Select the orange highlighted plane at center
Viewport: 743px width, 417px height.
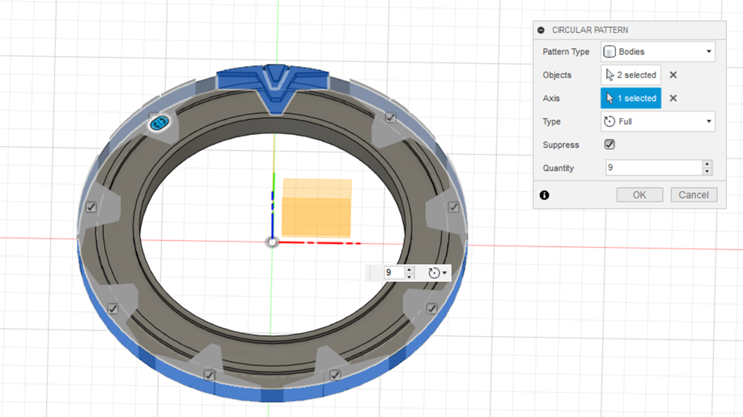[317, 208]
